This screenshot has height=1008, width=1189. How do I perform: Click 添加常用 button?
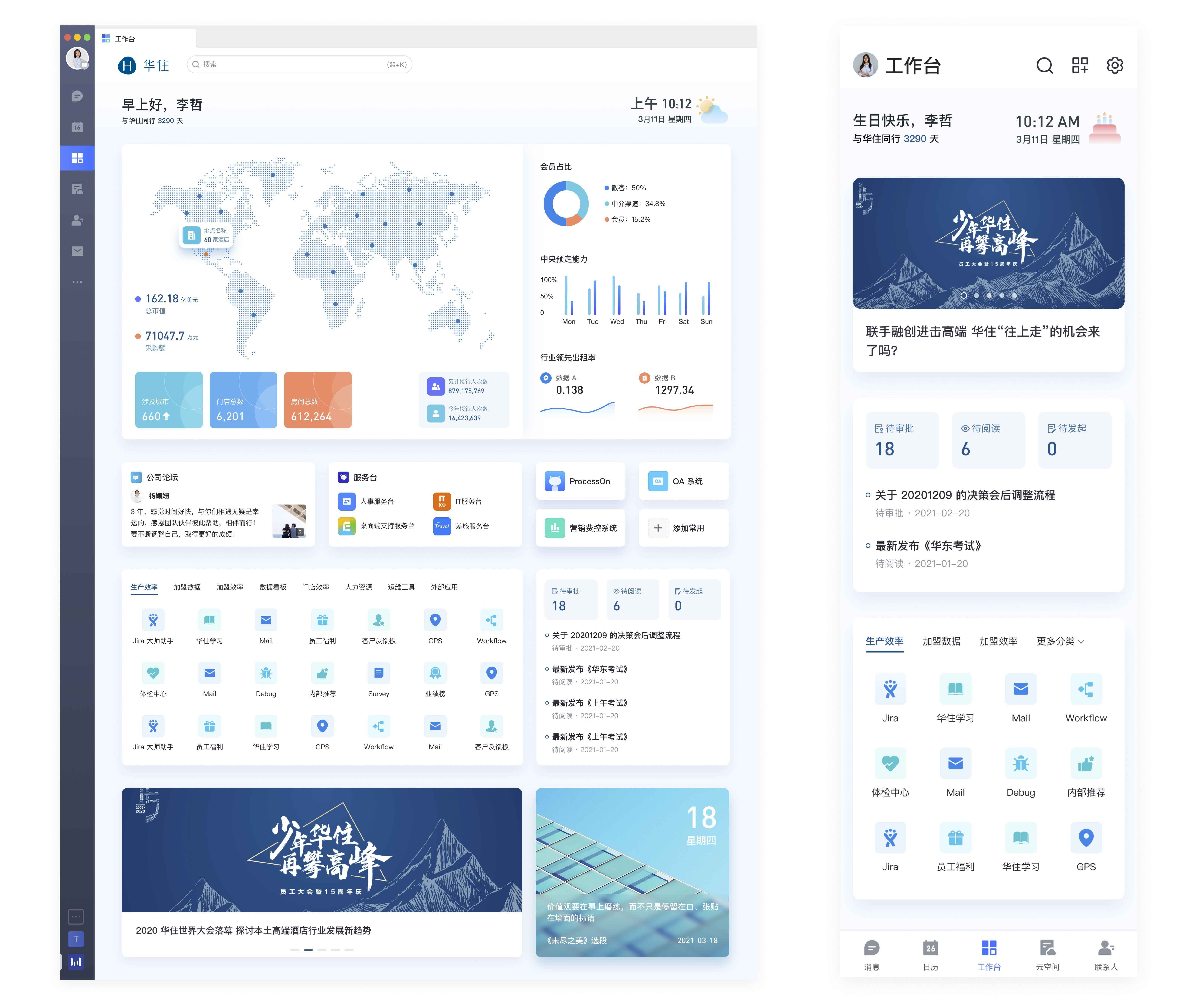684,528
